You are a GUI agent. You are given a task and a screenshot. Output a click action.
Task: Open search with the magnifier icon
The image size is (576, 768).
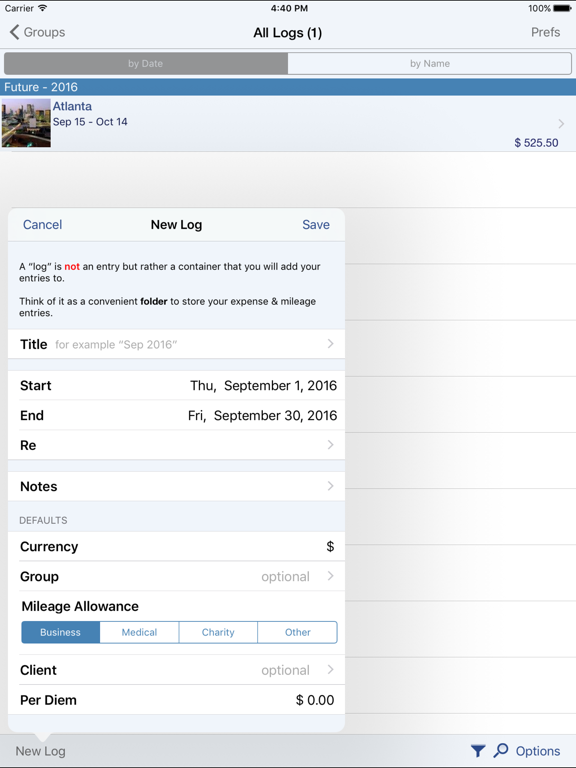[500, 750]
